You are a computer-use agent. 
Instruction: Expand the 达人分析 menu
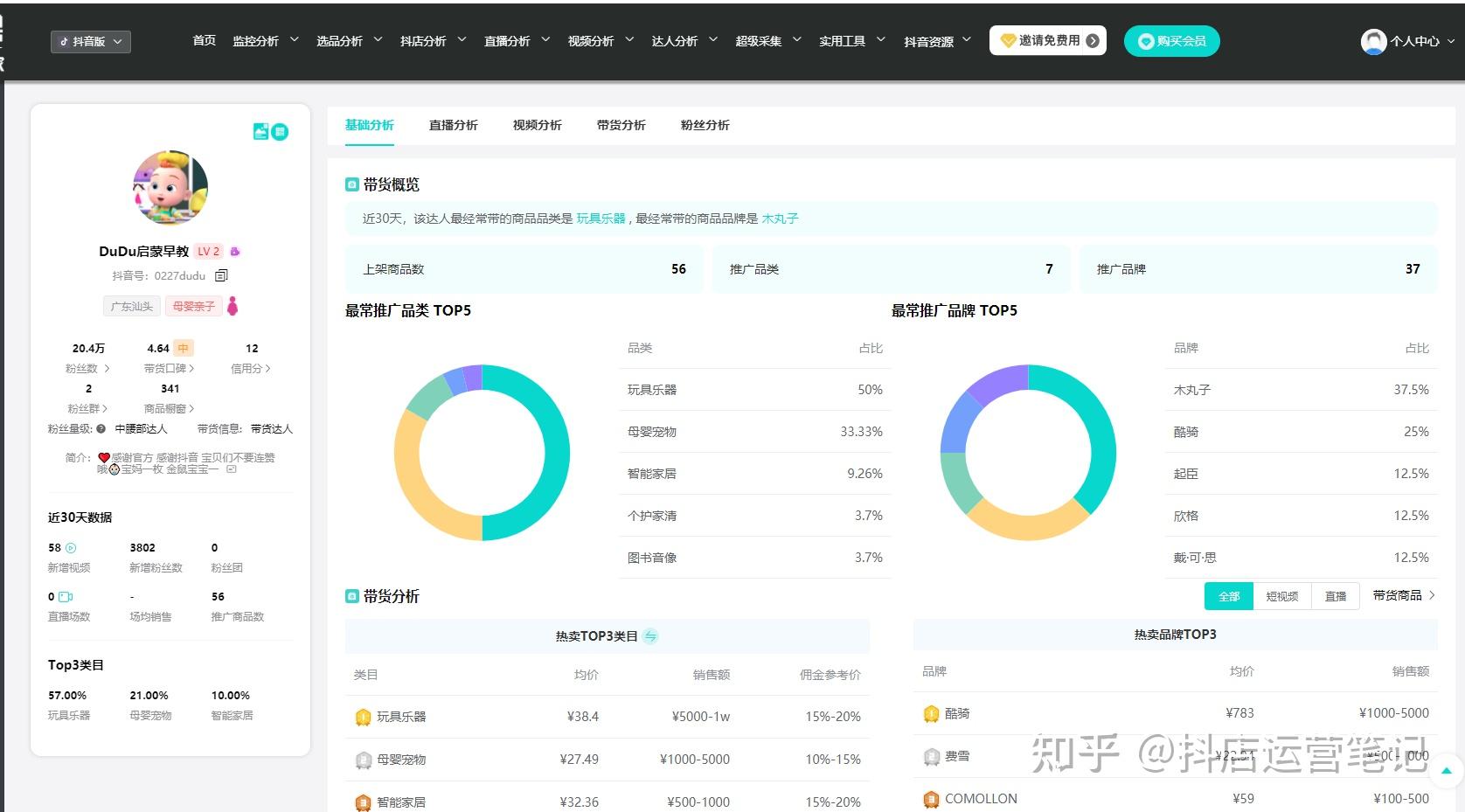pos(685,41)
